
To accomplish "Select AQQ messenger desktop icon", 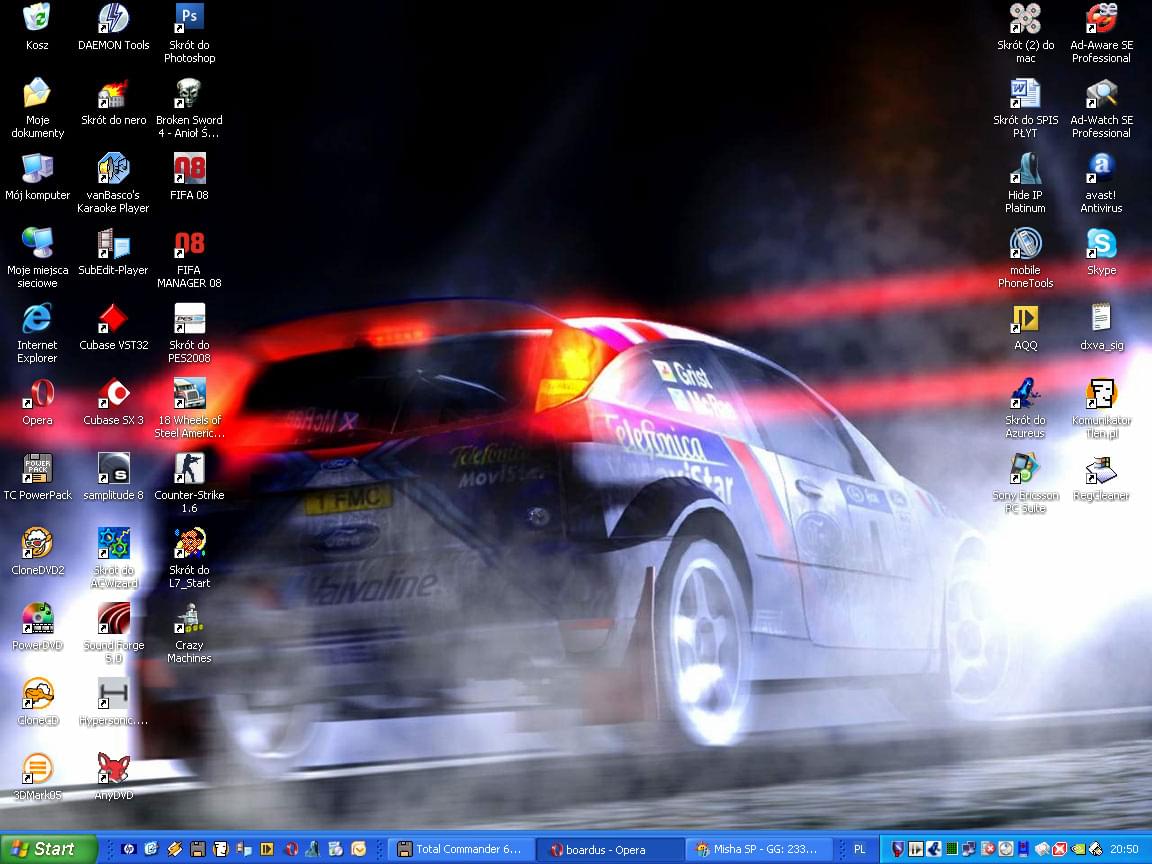I will pyautogui.click(x=1025, y=328).
